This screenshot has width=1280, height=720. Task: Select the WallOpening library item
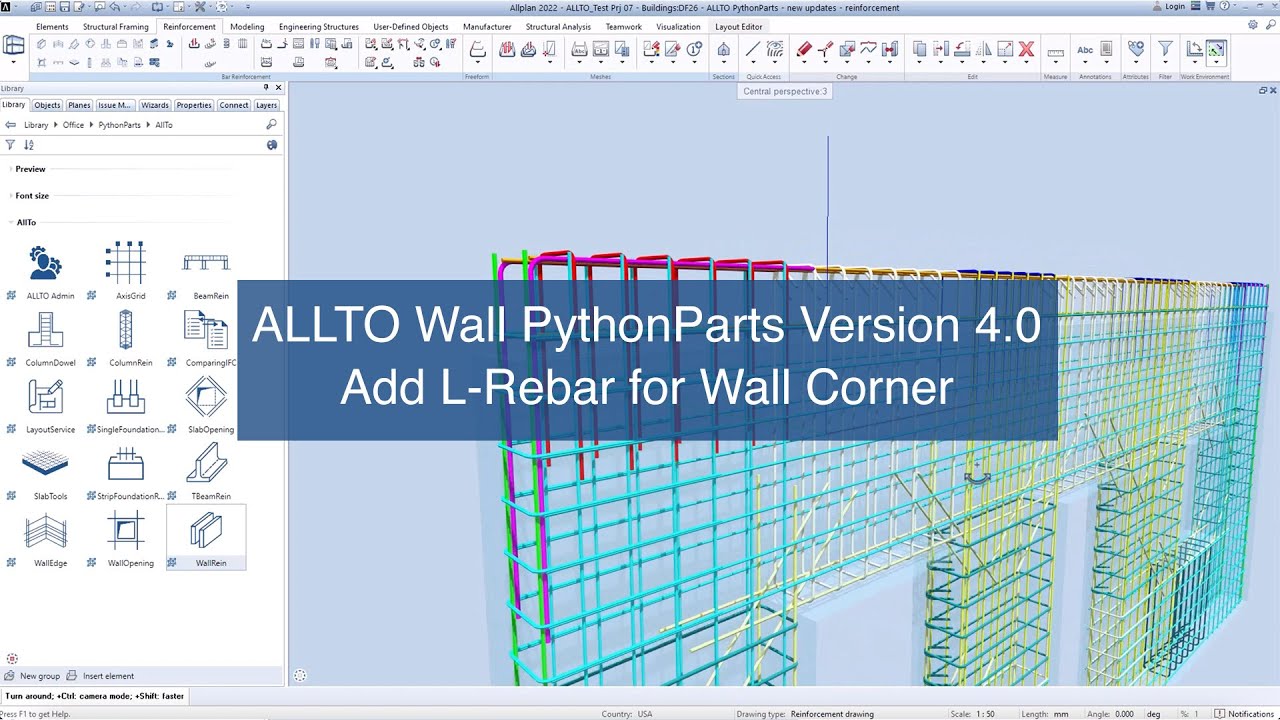point(126,537)
